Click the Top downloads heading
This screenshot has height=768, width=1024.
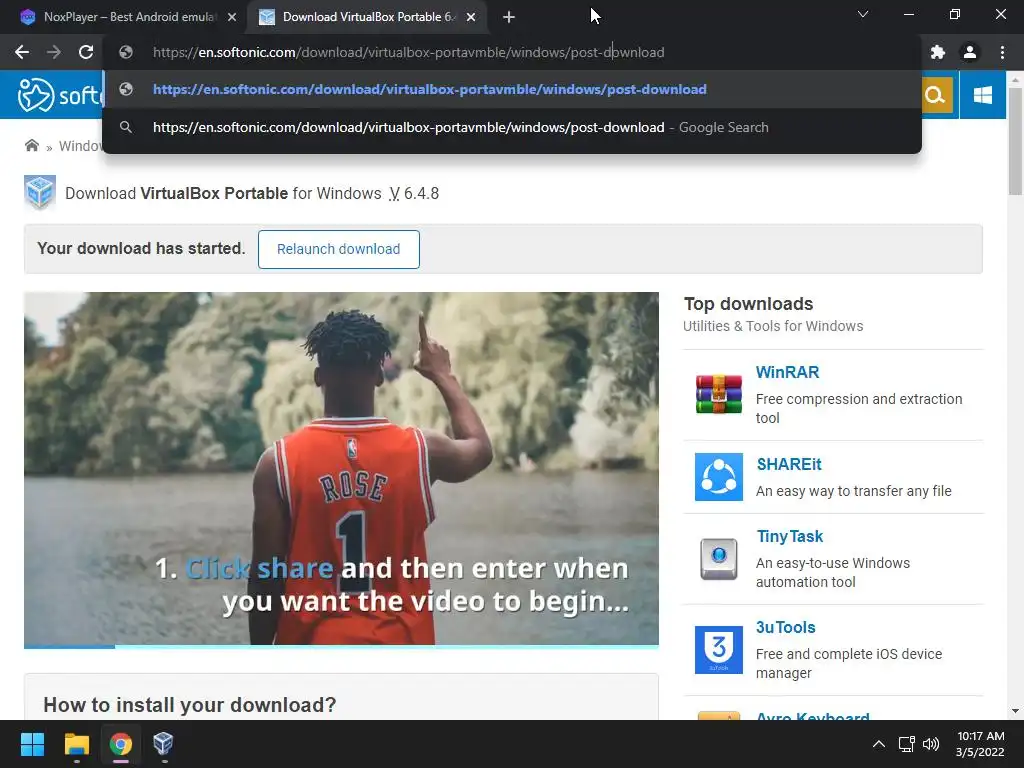coord(748,304)
